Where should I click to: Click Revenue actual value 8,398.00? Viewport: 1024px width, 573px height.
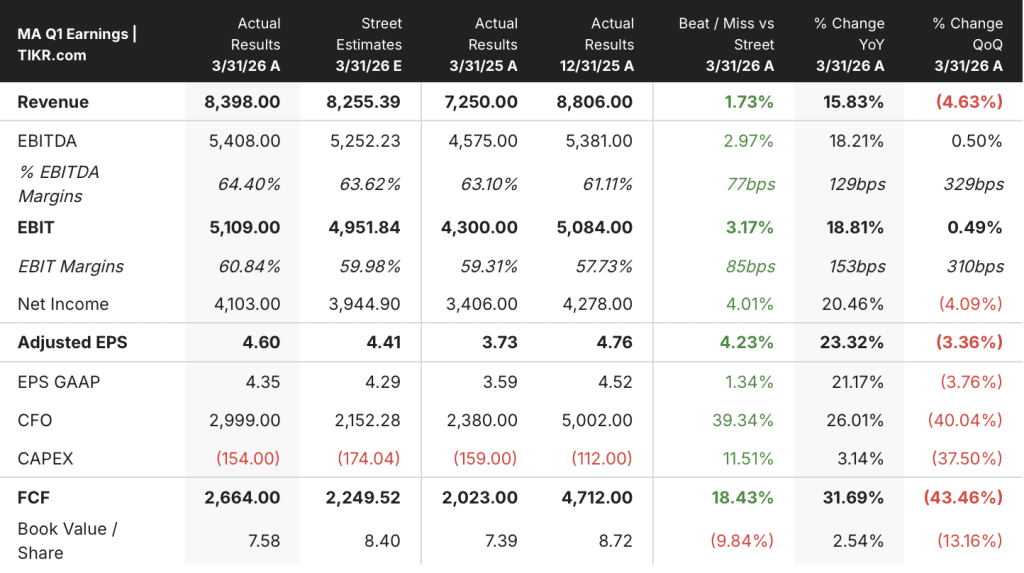[242, 102]
